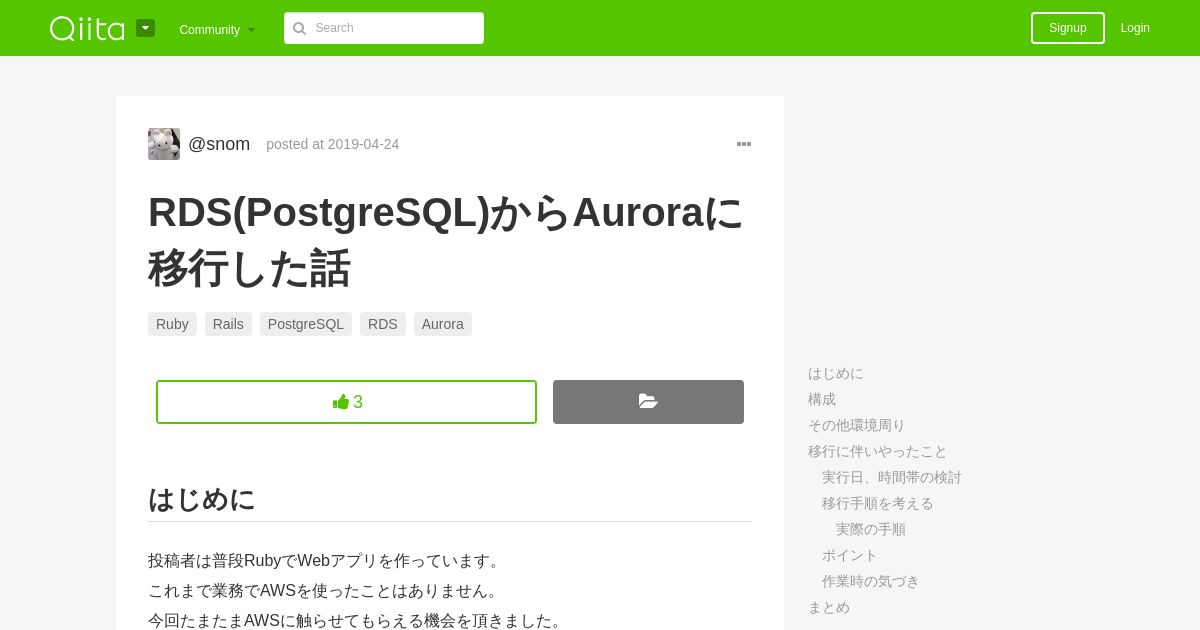Jump to 実際の手順 section
Image resolution: width=1200 pixels, height=630 pixels.
tap(871, 529)
